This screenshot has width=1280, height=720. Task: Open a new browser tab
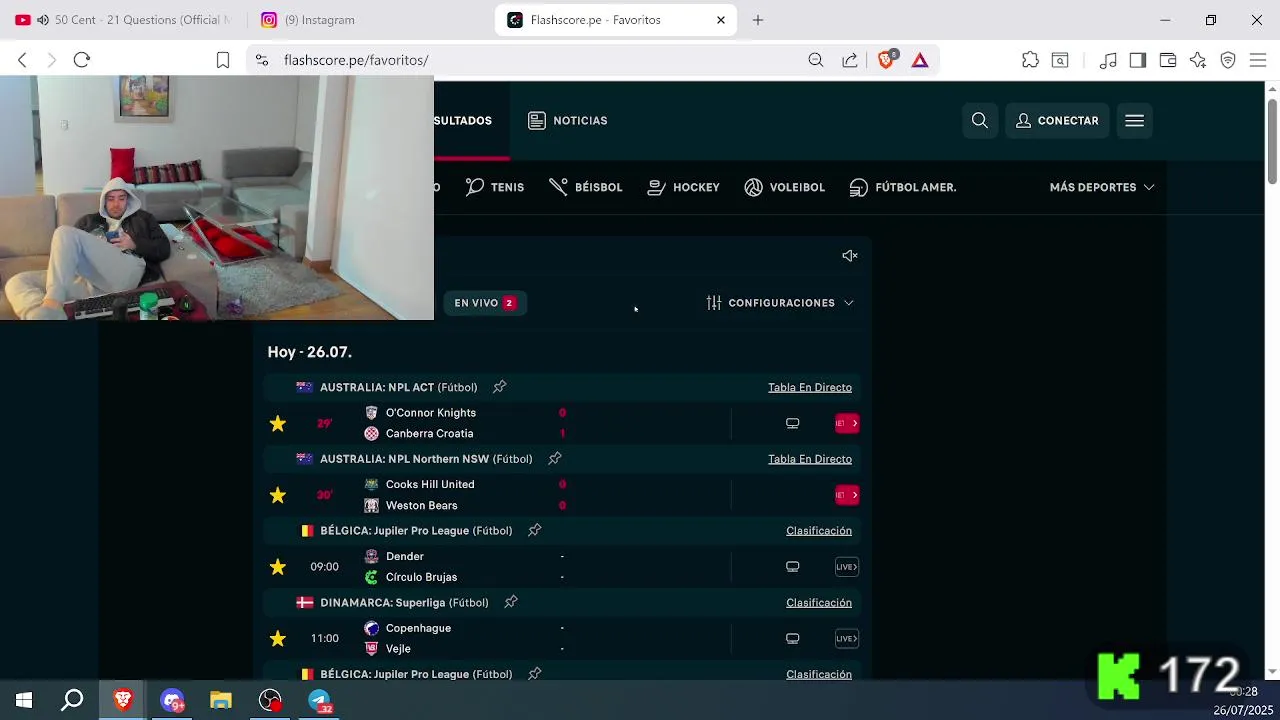pos(758,20)
